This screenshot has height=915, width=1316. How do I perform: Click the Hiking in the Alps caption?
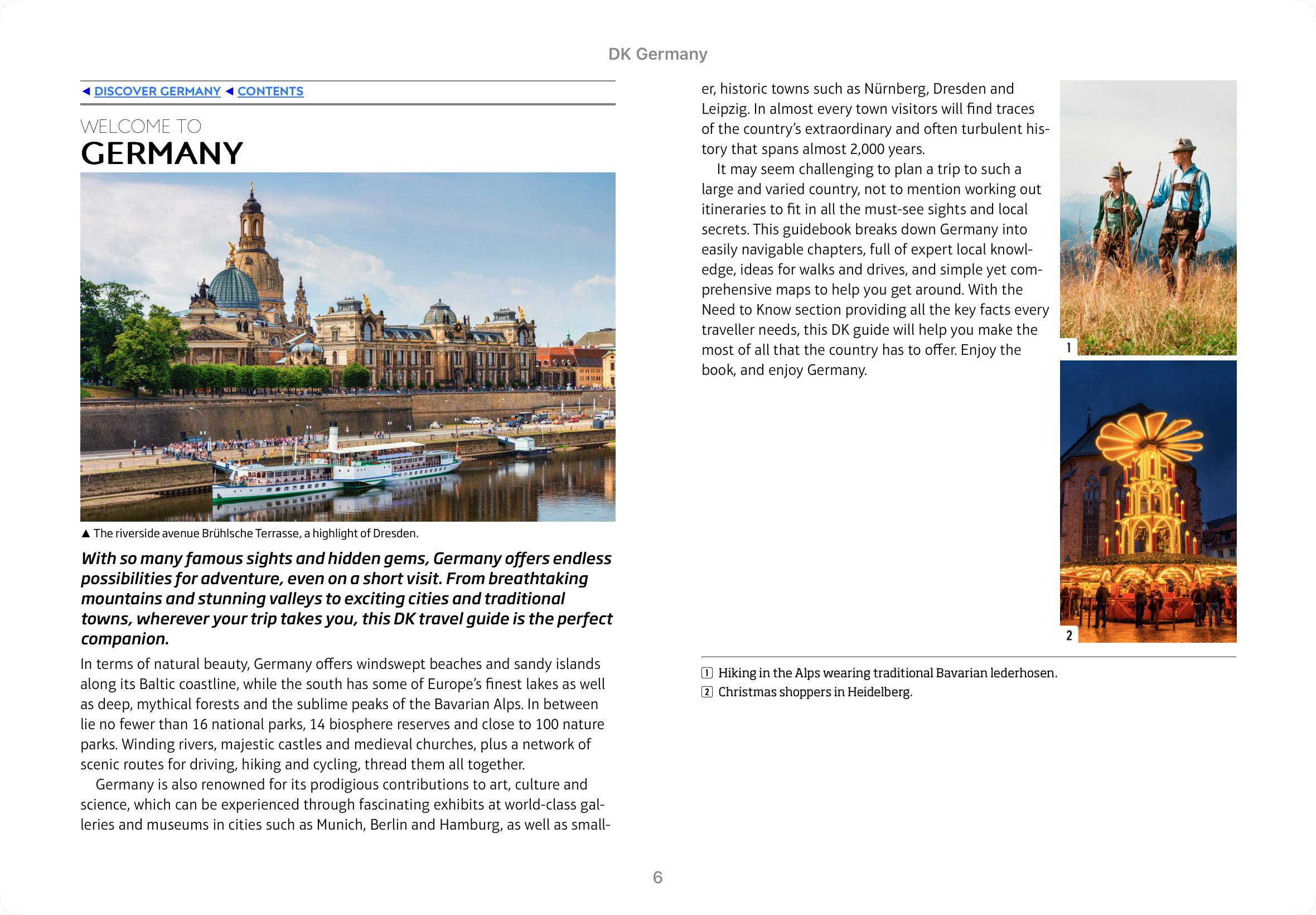click(x=887, y=673)
